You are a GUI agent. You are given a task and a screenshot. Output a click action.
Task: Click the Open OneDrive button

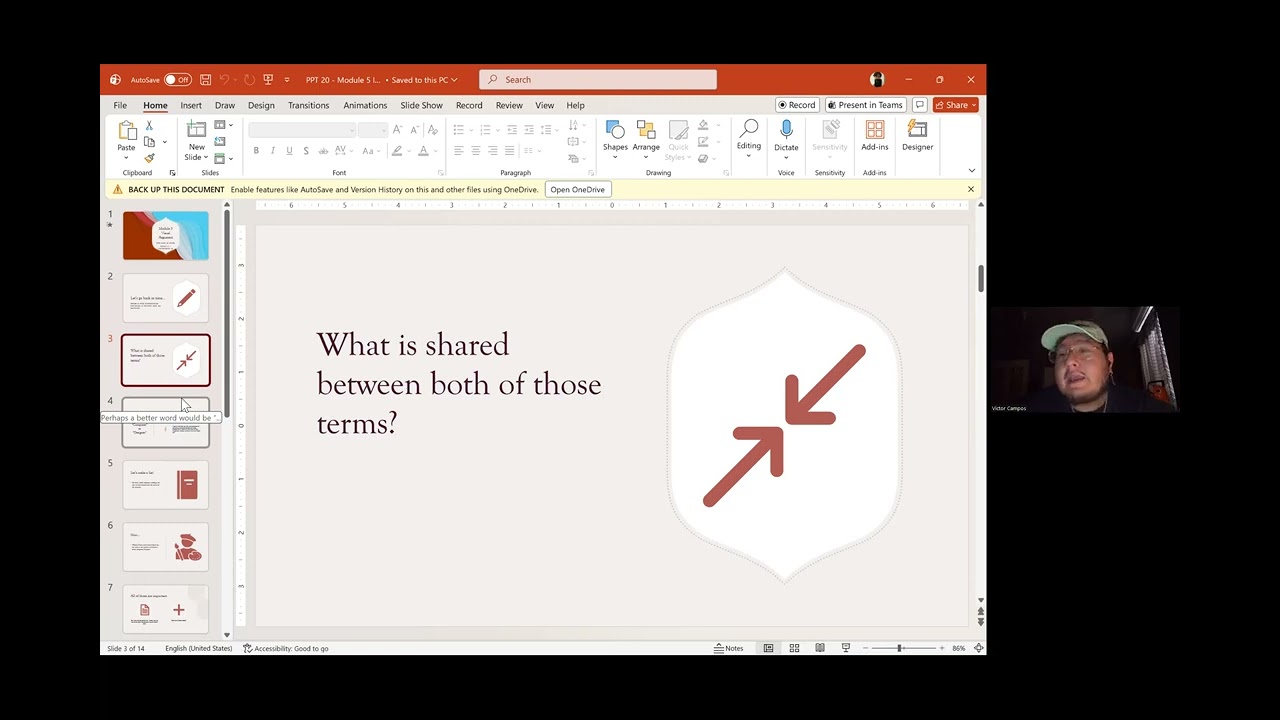[x=577, y=189]
